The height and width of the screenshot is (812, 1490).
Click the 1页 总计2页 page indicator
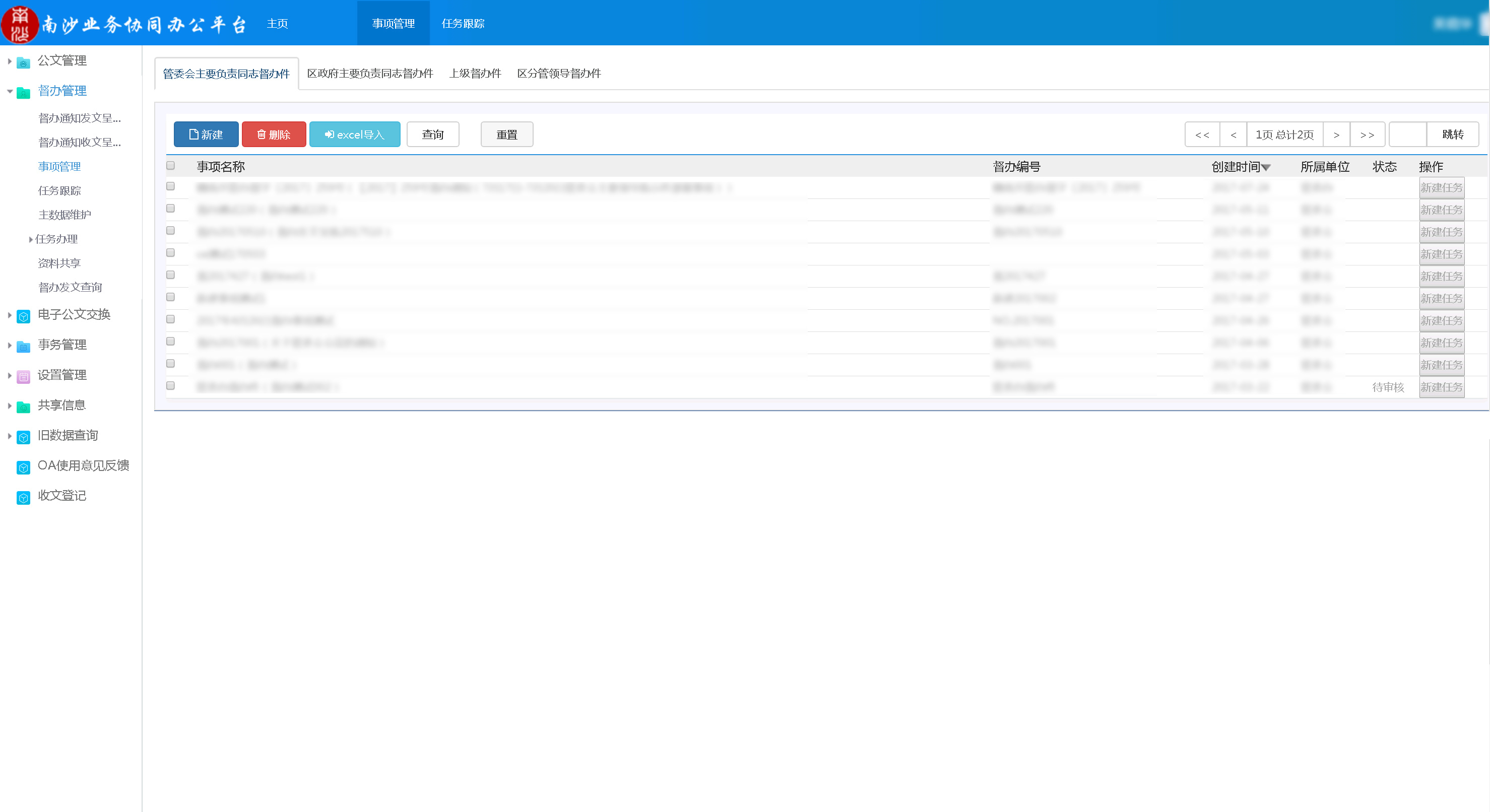pyautogui.click(x=1284, y=134)
